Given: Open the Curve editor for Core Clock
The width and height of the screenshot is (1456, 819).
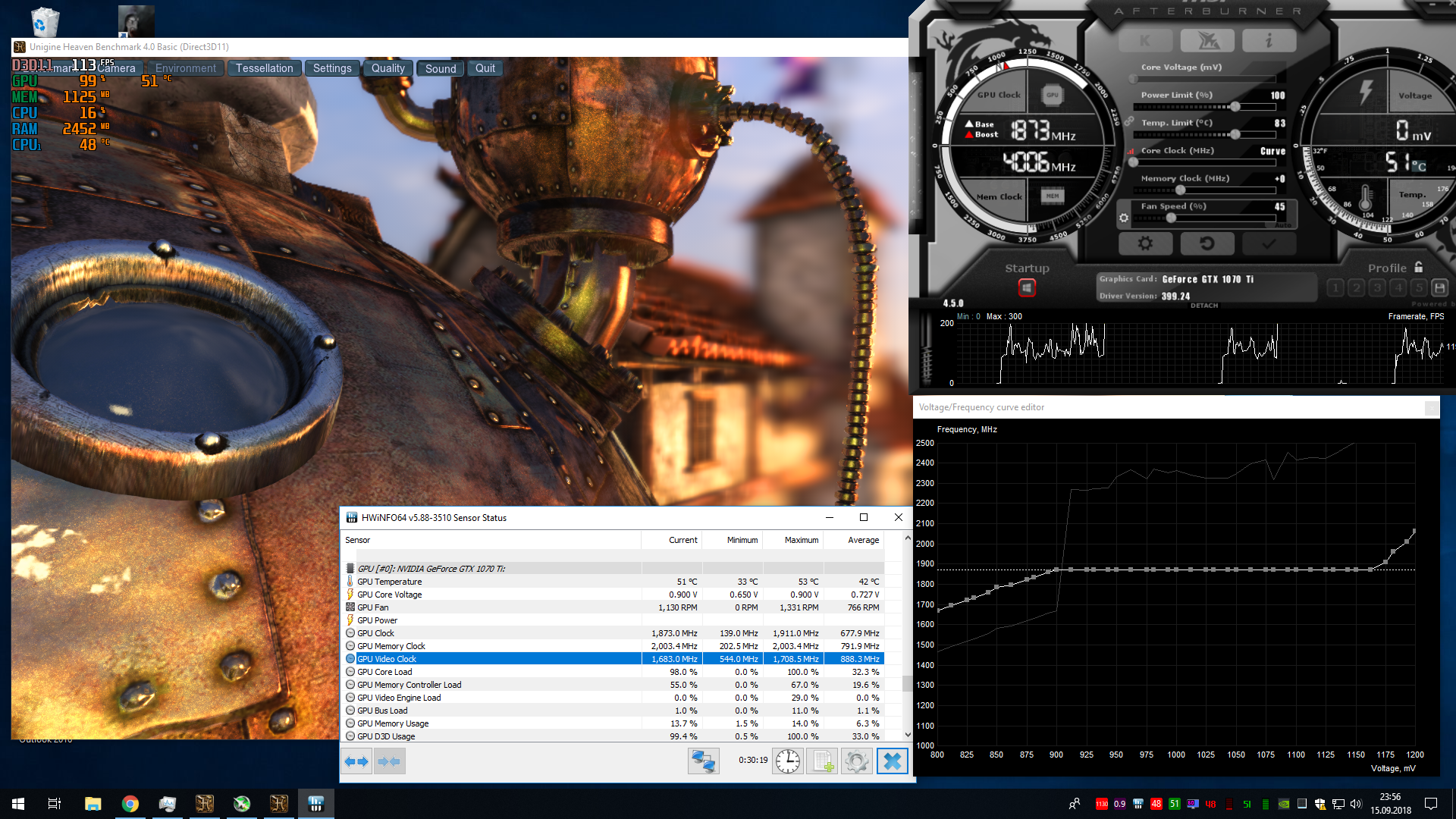Looking at the screenshot, I should [x=1272, y=151].
